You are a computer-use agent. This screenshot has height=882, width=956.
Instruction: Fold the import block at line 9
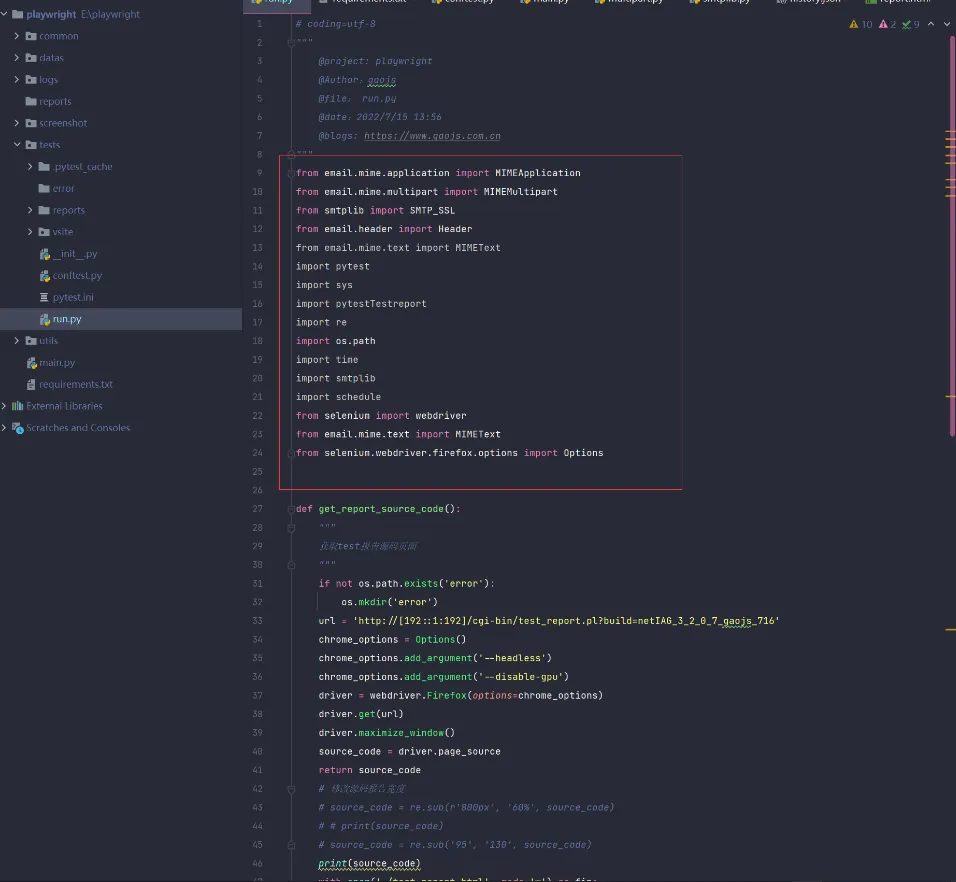(x=291, y=173)
